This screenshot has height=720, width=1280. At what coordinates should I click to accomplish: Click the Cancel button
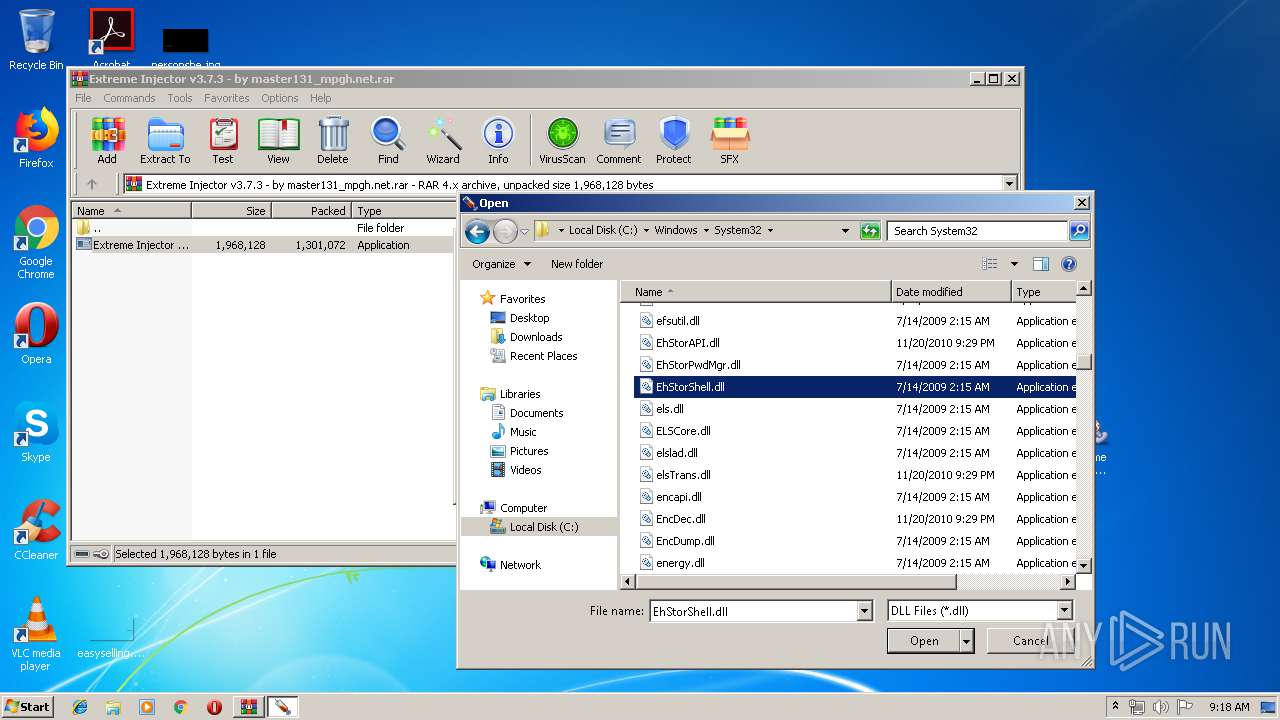pos(1030,641)
